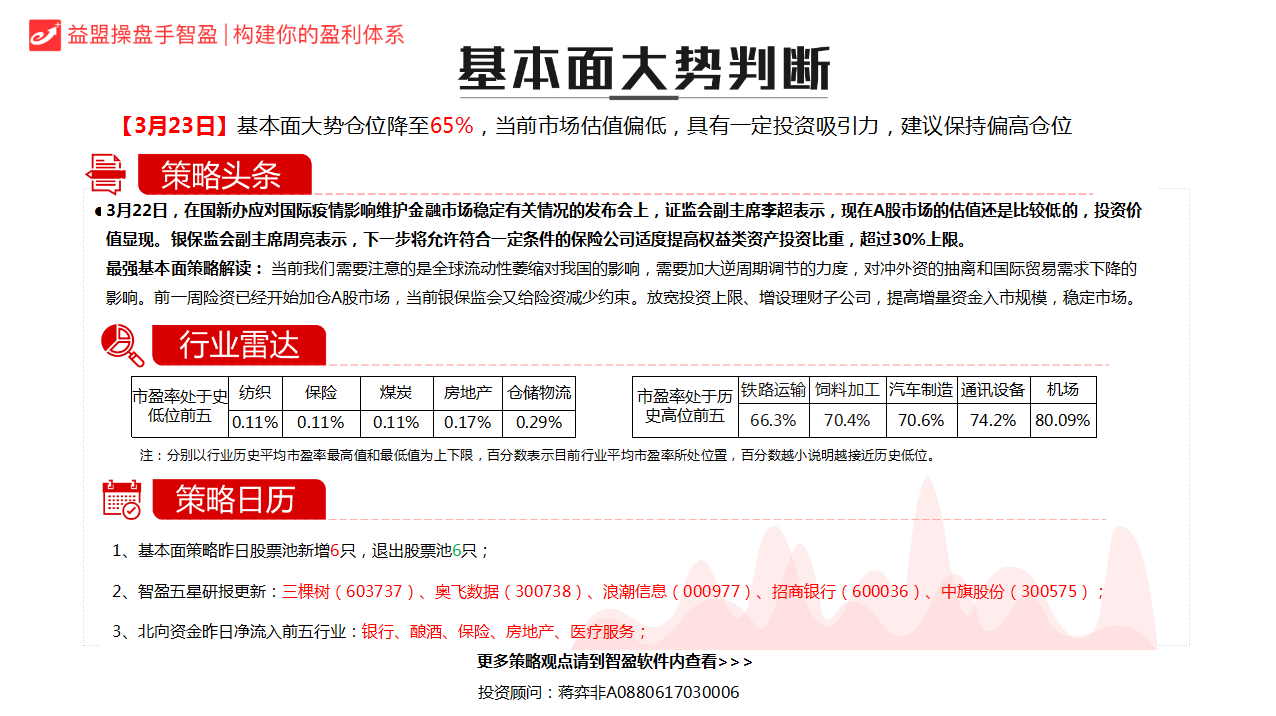Viewport: 1276px width, 716px height.
Task: Click the 通讯设备 industry header cell
Action: point(993,390)
